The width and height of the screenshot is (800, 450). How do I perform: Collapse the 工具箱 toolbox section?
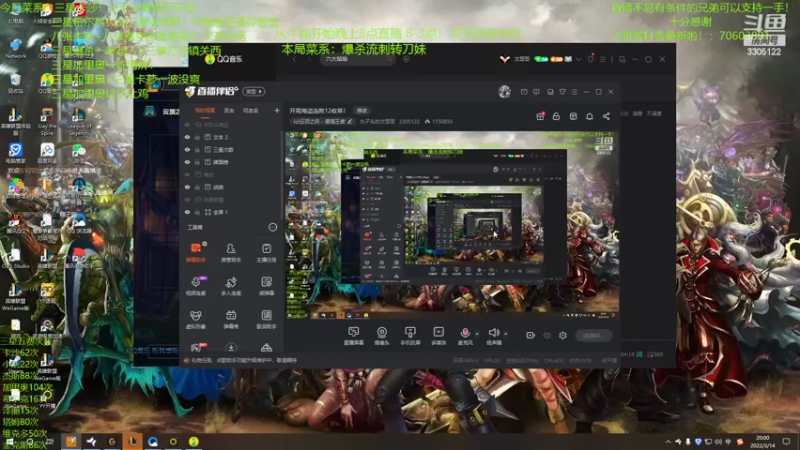(x=272, y=227)
